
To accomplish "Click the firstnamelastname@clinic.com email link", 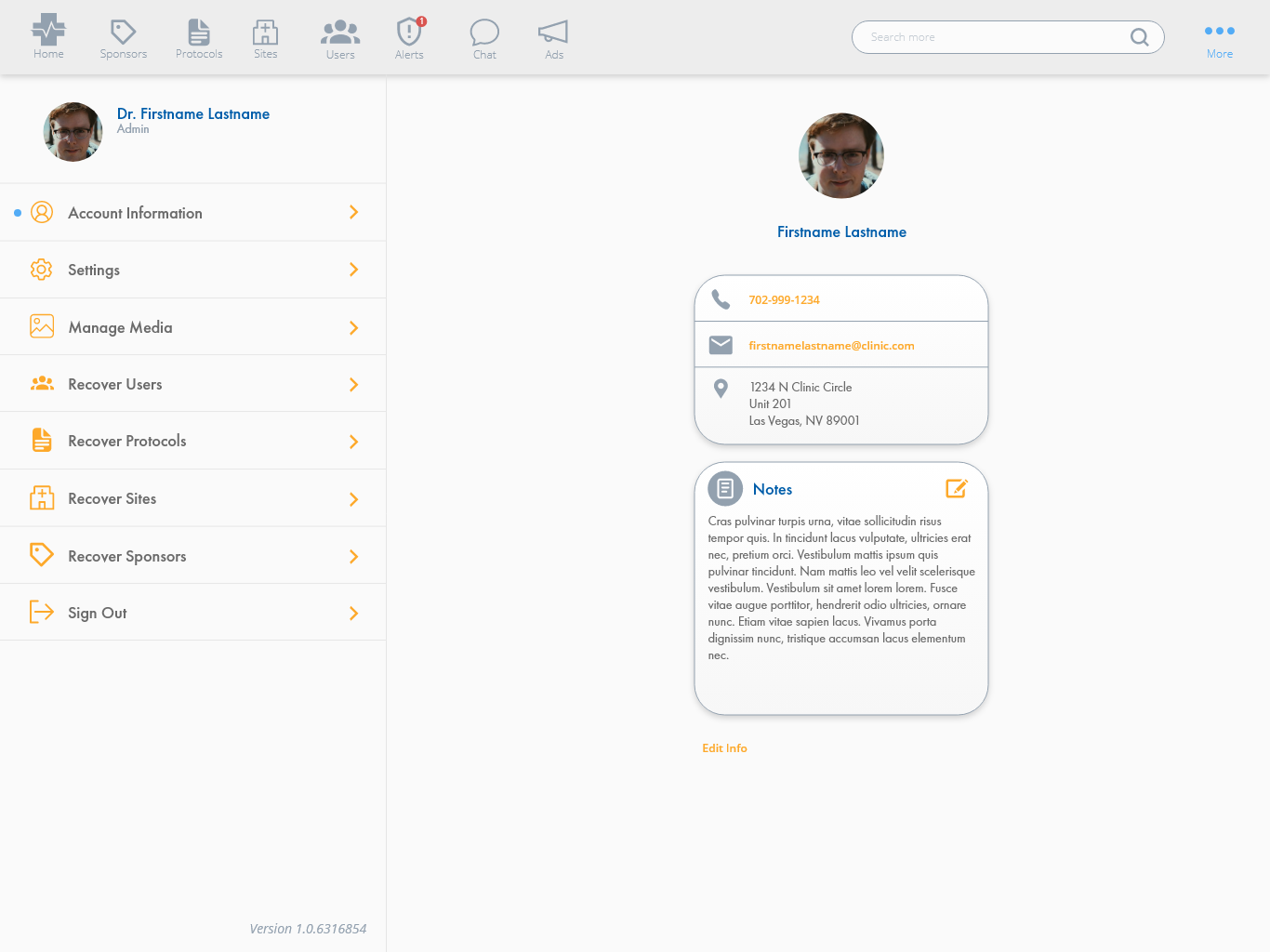I will click(831, 346).
